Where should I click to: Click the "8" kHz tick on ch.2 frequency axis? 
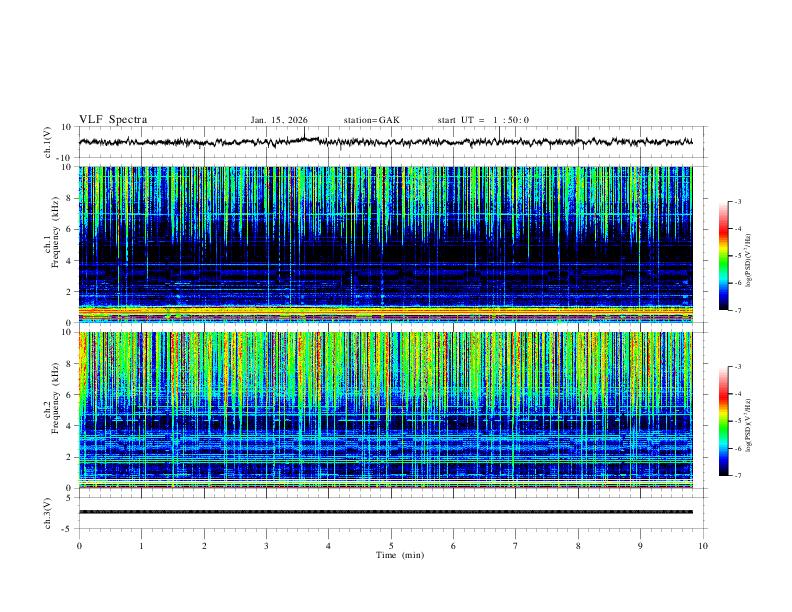[x=69, y=364]
